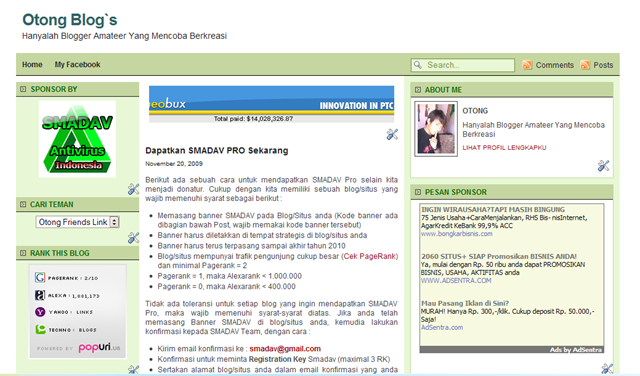
Task: Open WWW.ADSENTRA.COM link
Action: [x=456, y=280]
